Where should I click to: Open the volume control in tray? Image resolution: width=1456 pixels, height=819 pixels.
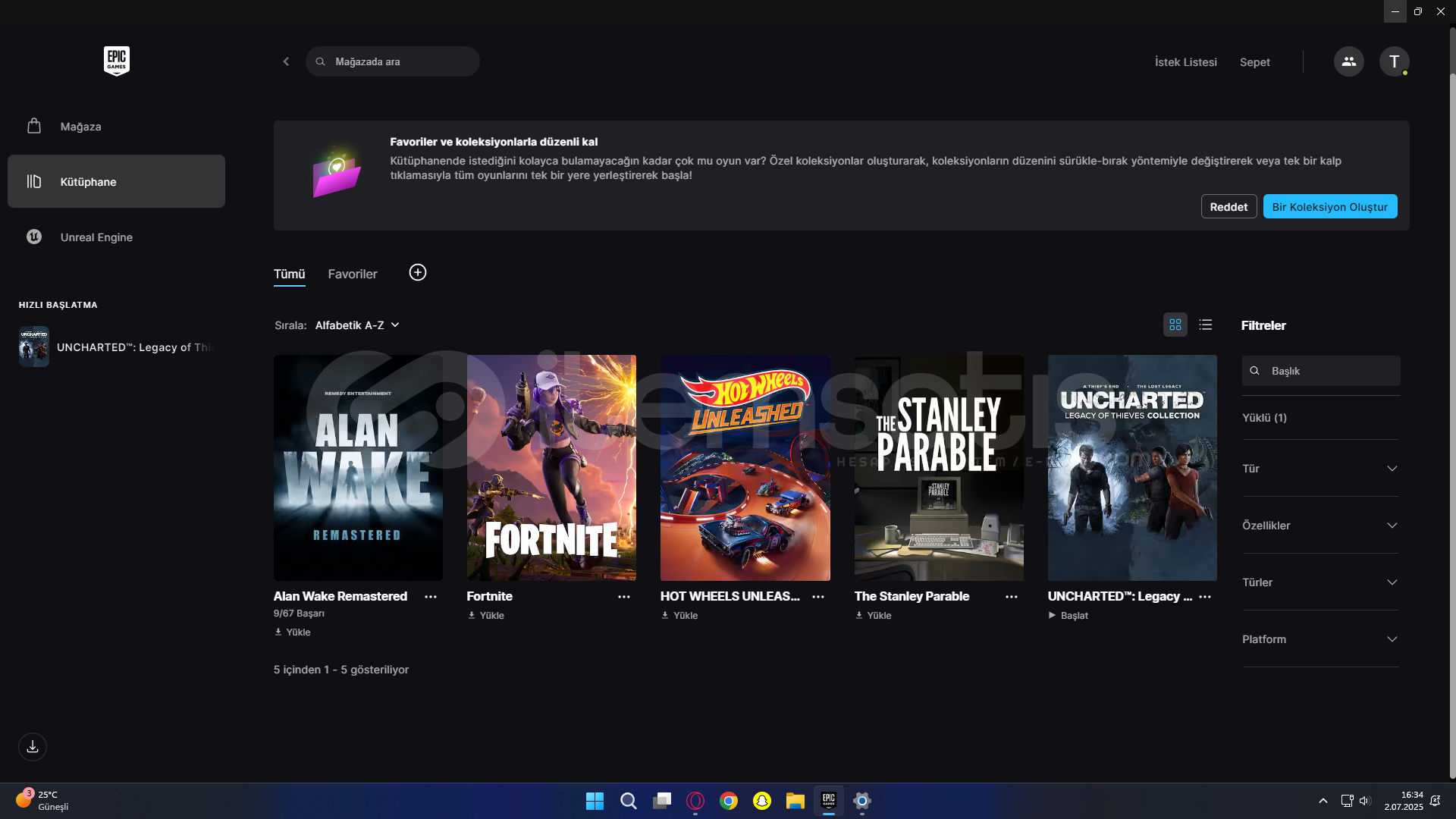1365,801
